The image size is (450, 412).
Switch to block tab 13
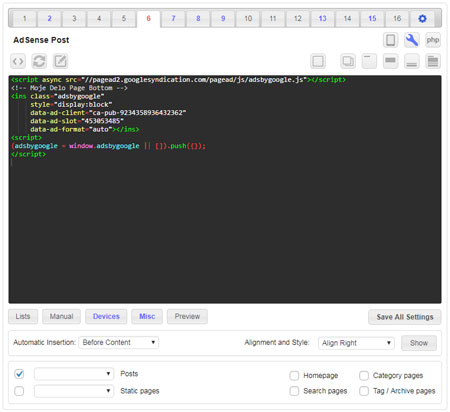coord(322,18)
